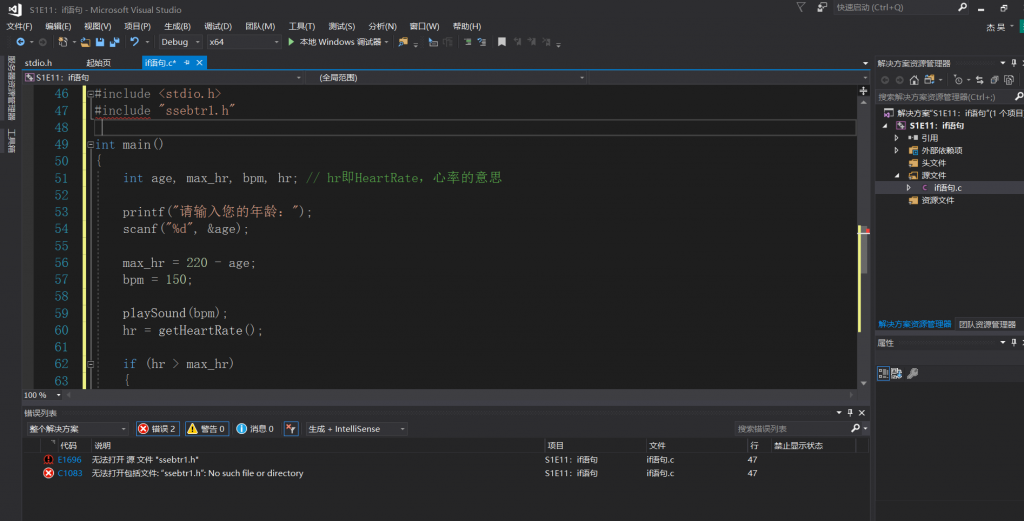Click the Find in Files toolbar icon

pyautogui.click(x=403, y=42)
